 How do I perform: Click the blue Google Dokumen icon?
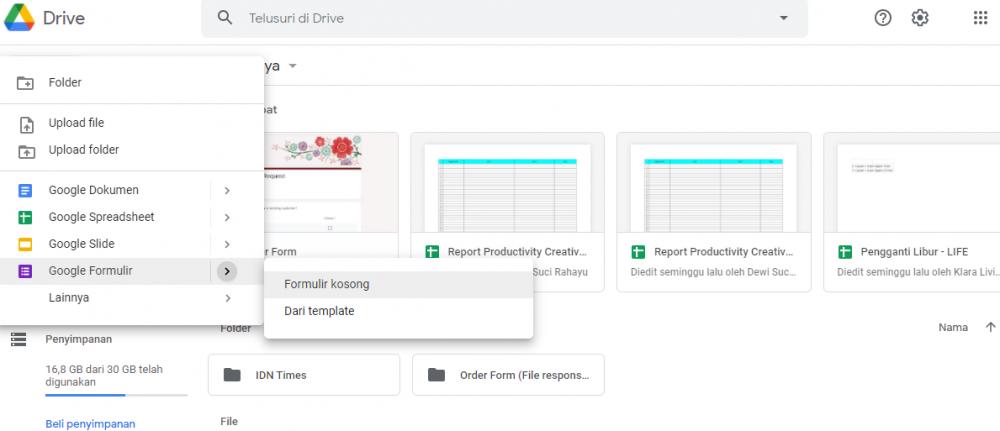[25, 191]
